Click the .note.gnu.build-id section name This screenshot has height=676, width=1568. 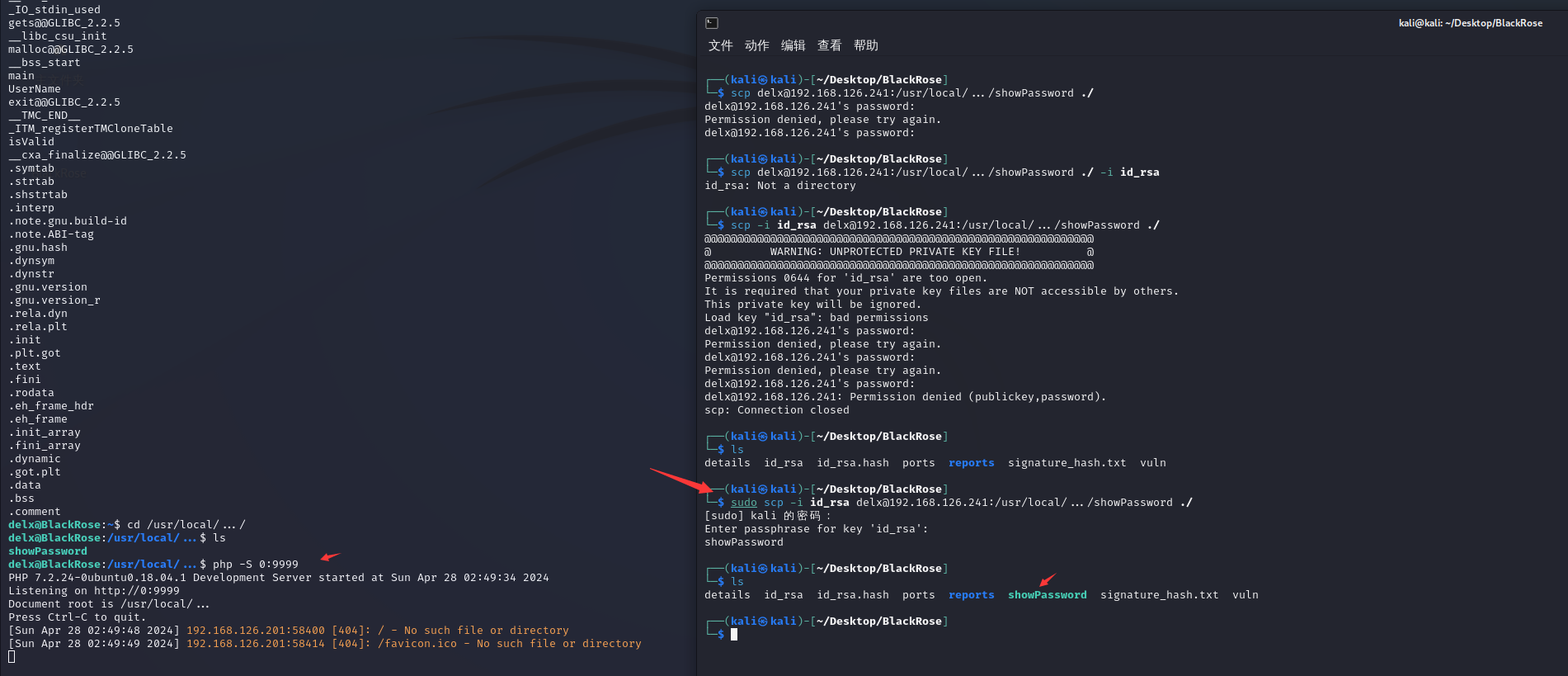click(x=68, y=221)
